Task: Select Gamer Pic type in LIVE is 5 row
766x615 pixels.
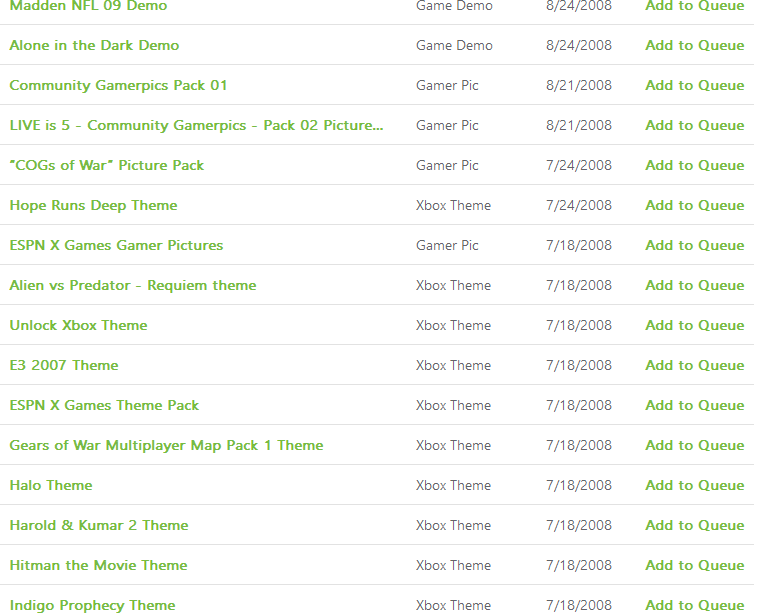Action: tap(447, 126)
